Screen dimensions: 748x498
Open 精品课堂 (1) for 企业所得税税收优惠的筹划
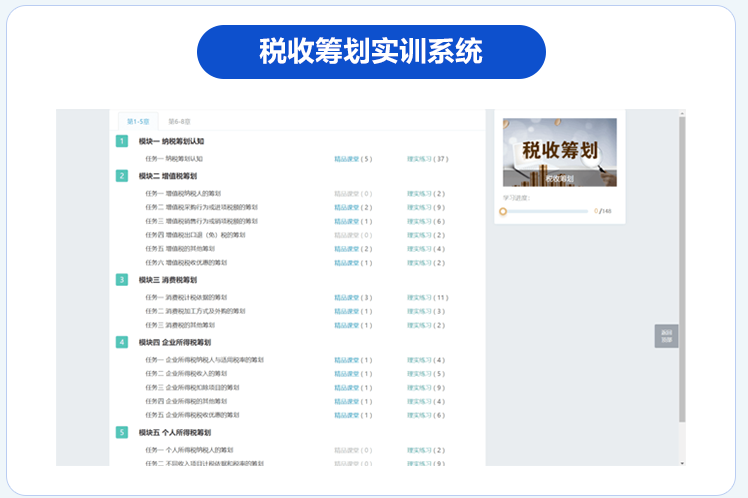[x=353, y=415]
